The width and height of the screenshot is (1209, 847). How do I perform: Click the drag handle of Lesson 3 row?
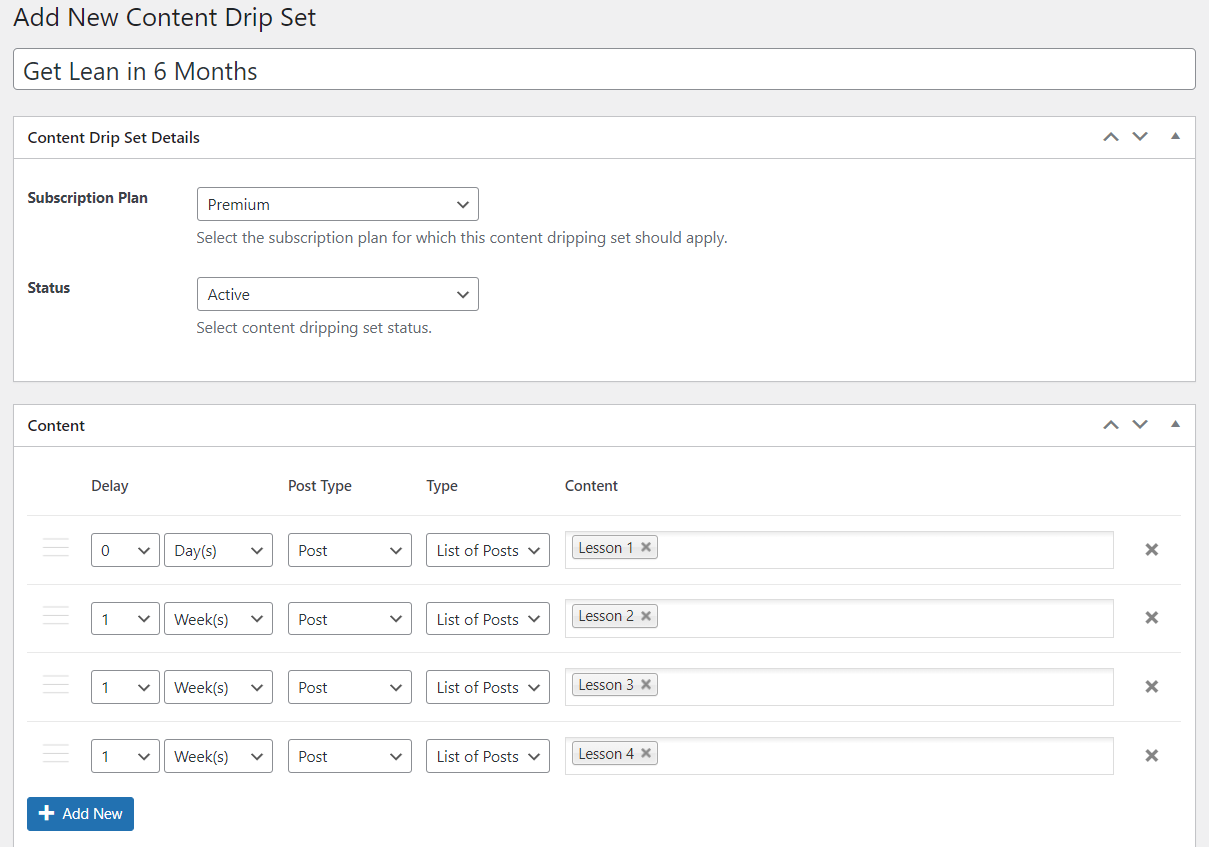[56, 685]
